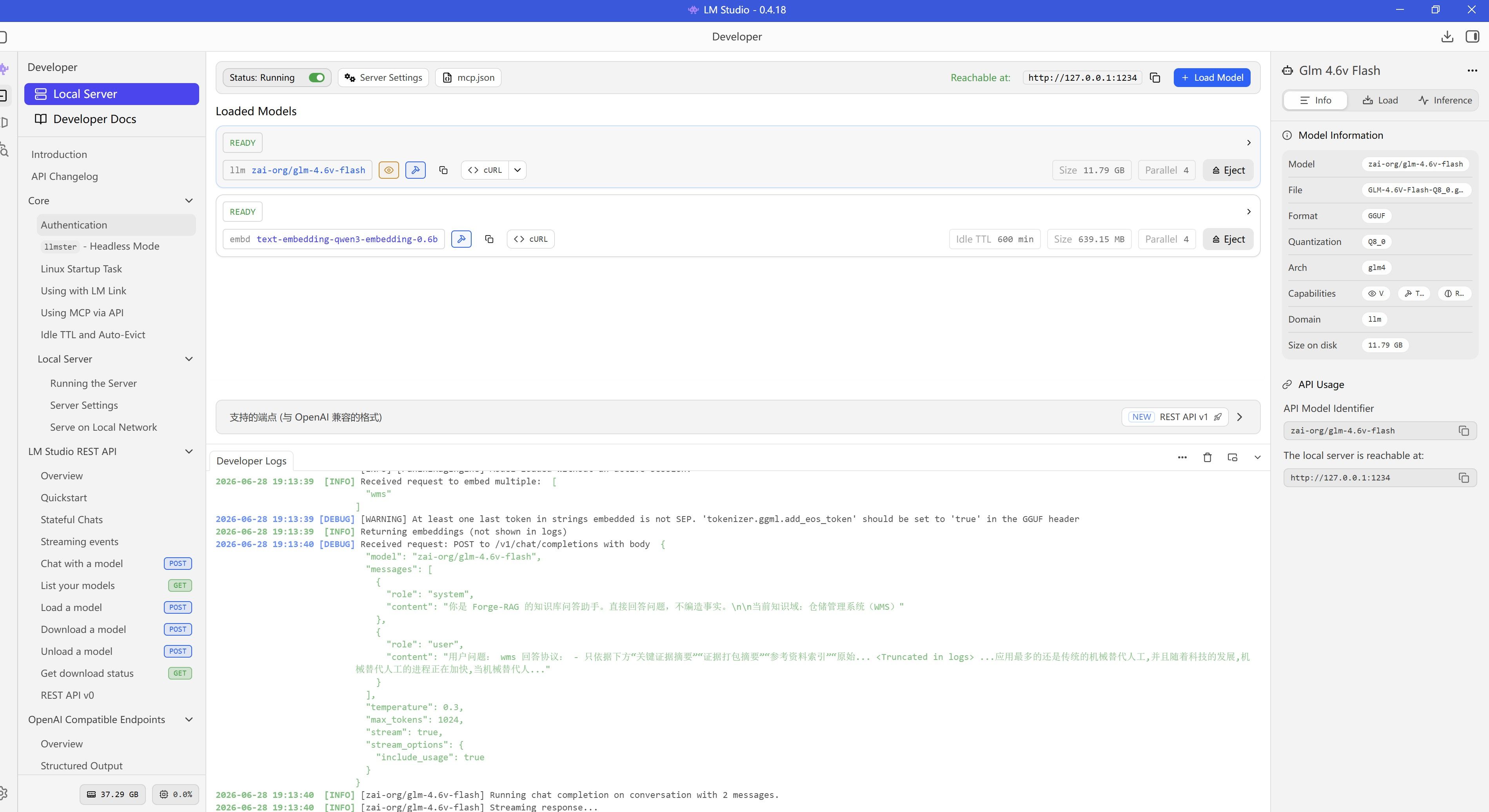Expand the glm-4.6v-flash loaded model card chevron
This screenshot has width=1489, height=812.
coord(1249,143)
